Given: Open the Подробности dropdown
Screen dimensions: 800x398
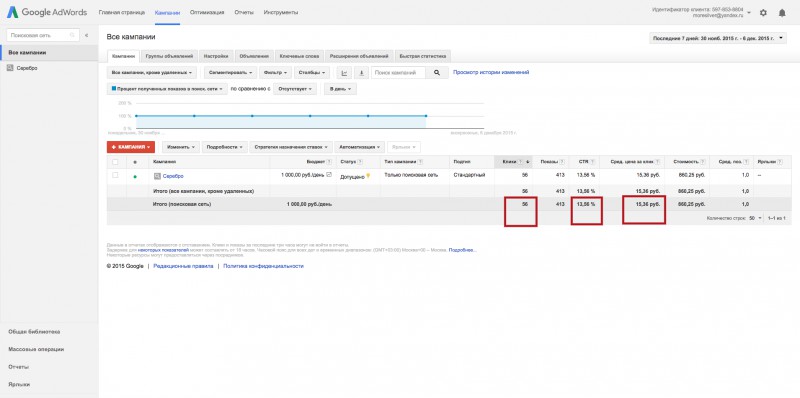Looking at the screenshot, I should coord(225,147).
